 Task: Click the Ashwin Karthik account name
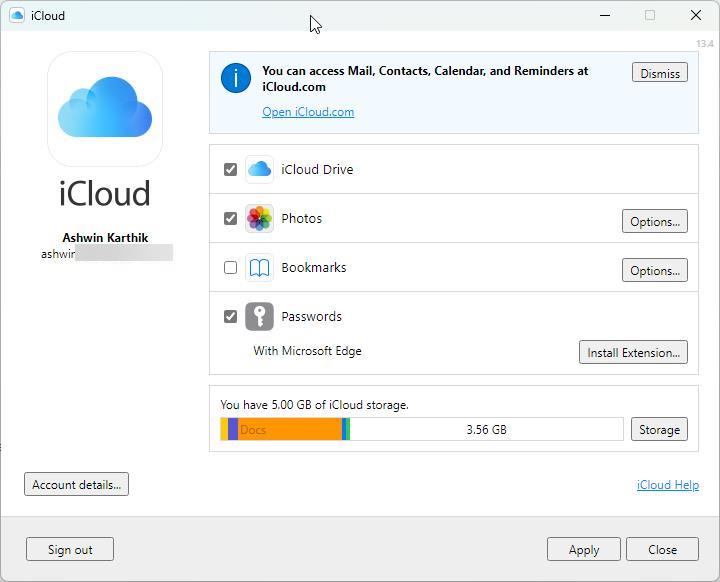tap(105, 238)
